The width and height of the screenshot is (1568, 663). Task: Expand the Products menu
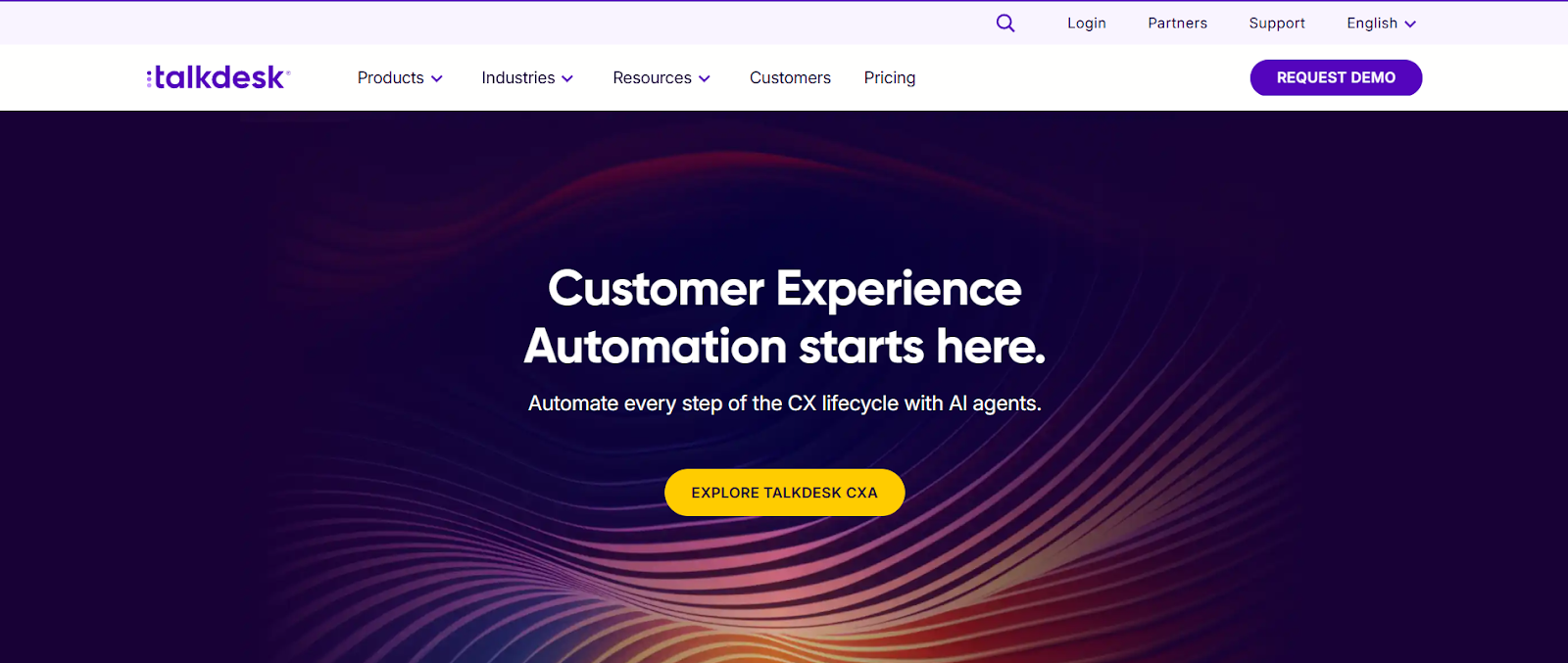pyautogui.click(x=400, y=77)
